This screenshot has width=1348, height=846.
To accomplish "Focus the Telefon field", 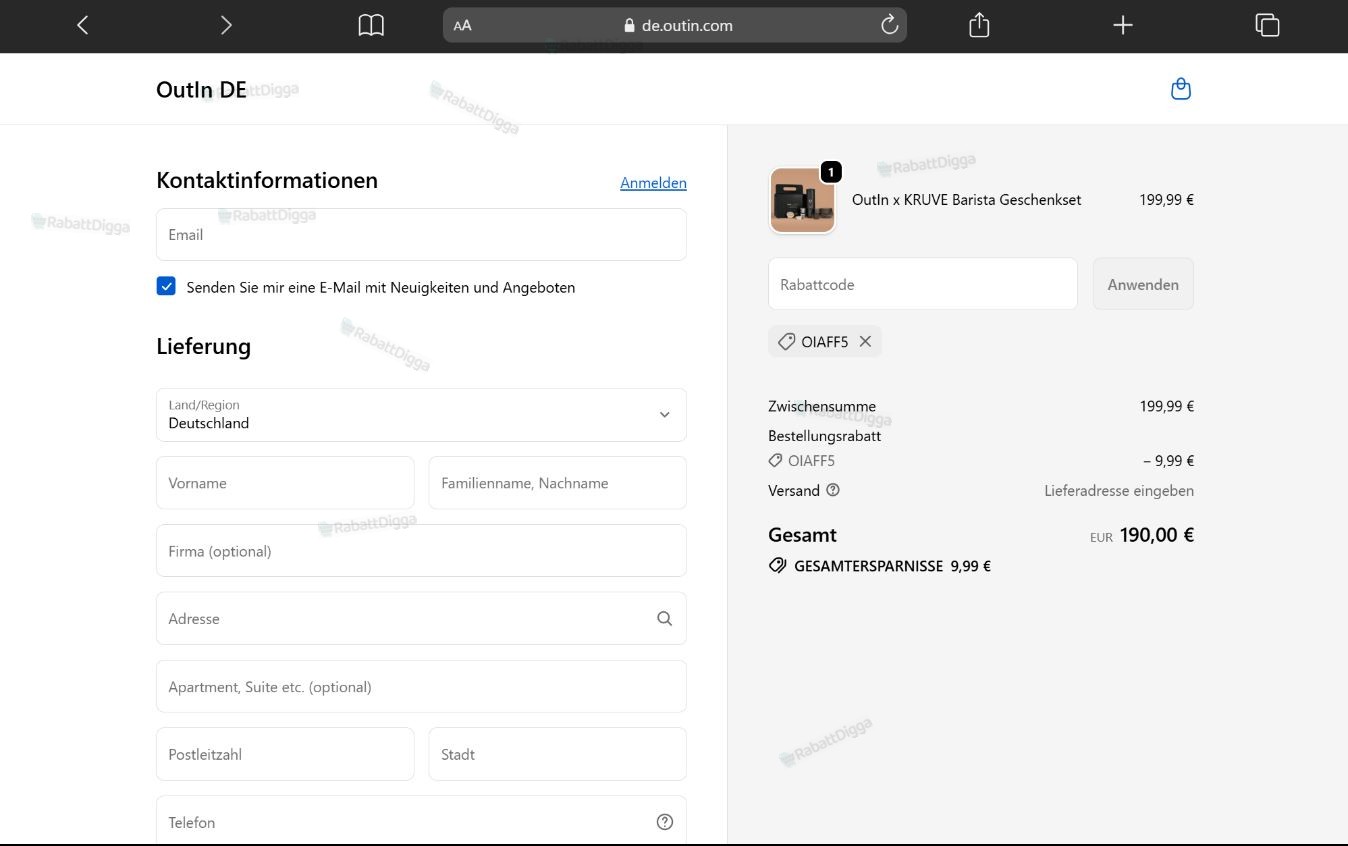I will point(421,822).
